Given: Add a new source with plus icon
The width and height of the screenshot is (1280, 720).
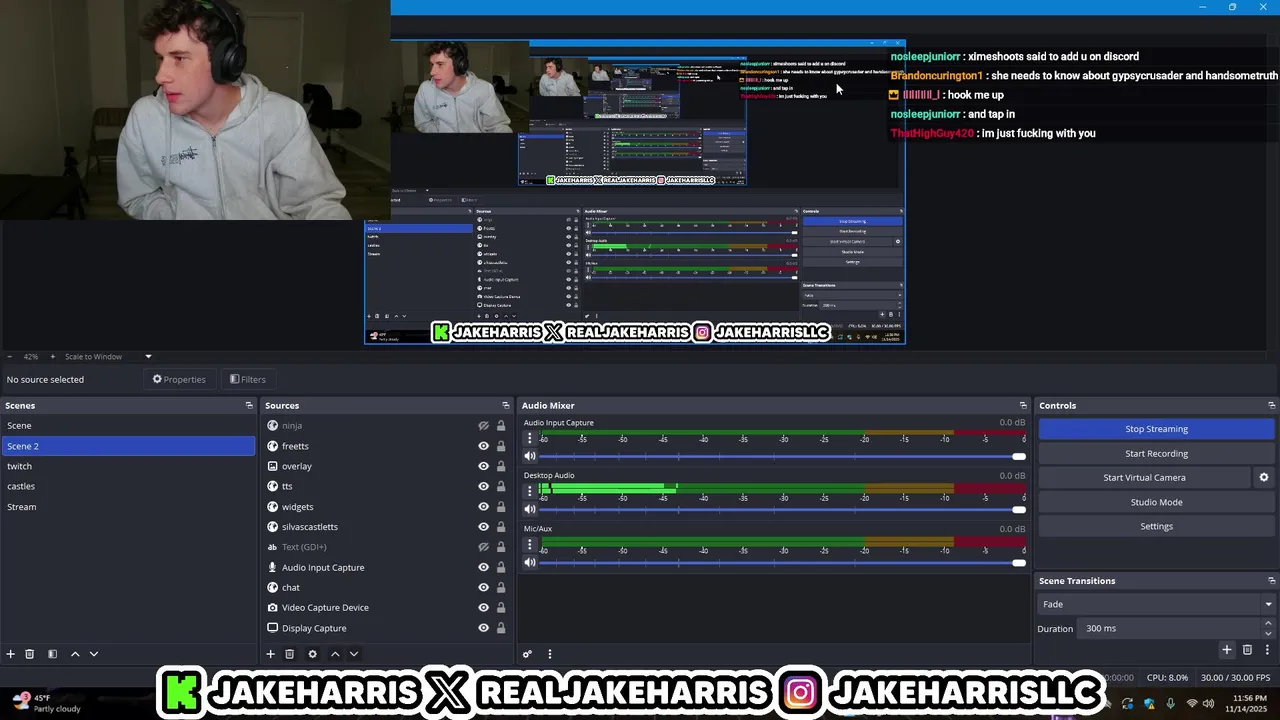Looking at the screenshot, I should coord(270,654).
